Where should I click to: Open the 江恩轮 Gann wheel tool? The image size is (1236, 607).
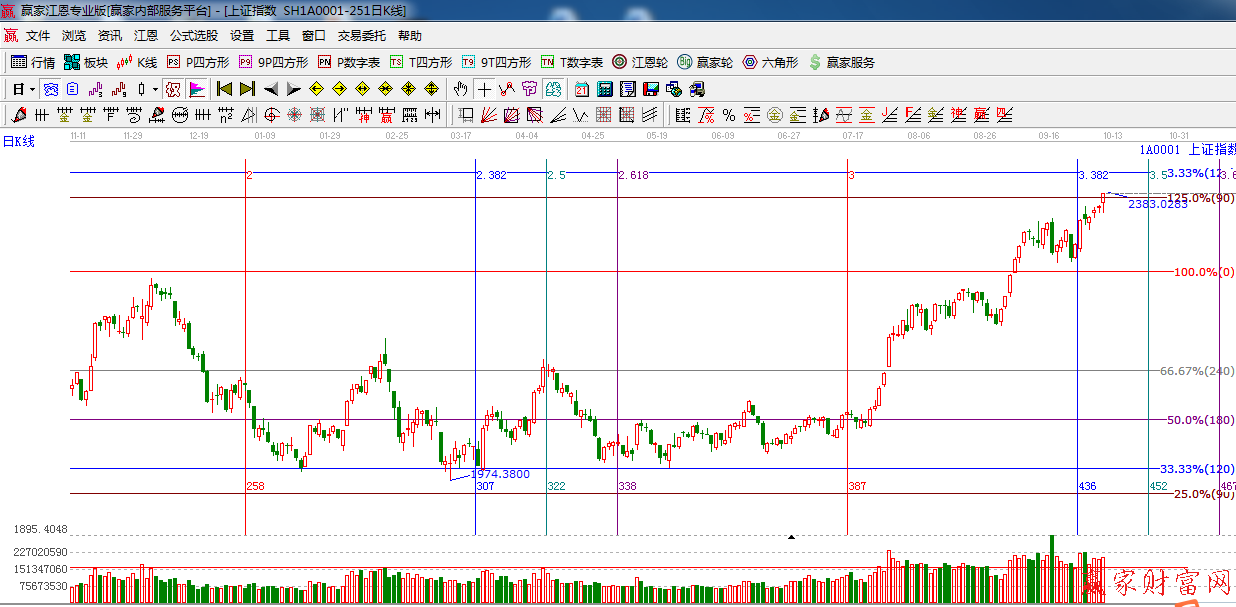pos(639,62)
